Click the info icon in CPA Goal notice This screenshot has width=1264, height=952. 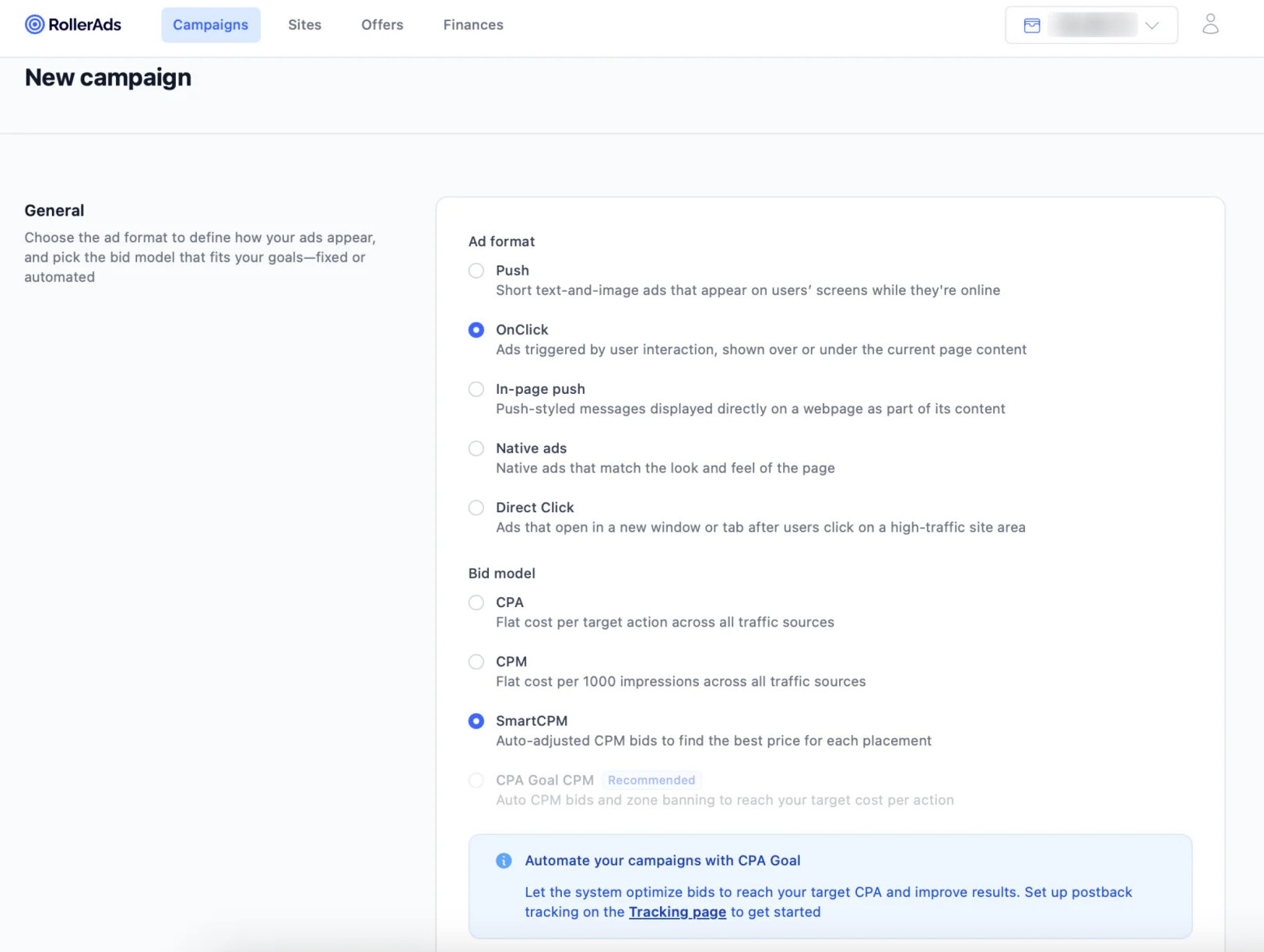pos(504,861)
